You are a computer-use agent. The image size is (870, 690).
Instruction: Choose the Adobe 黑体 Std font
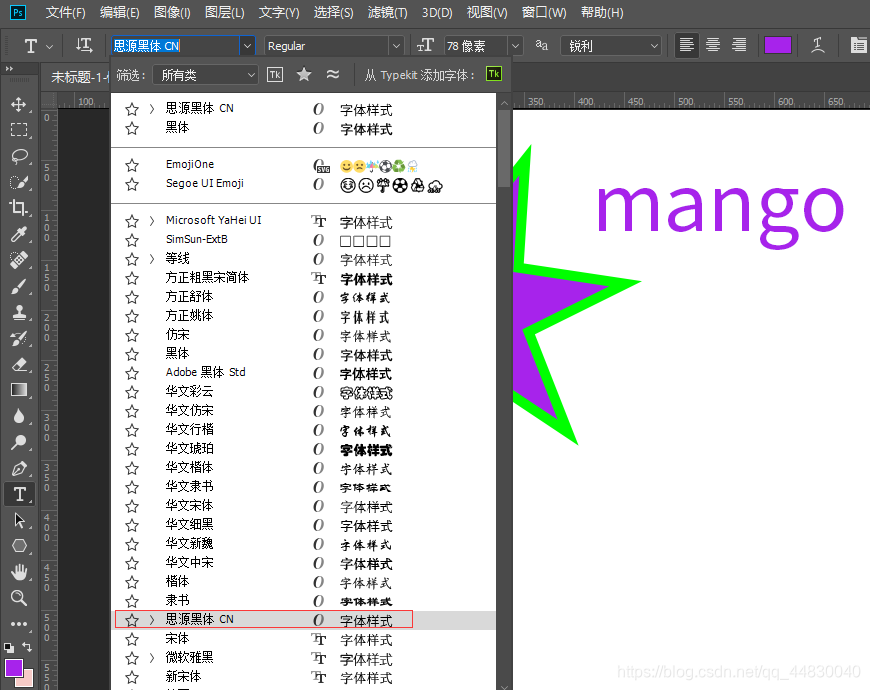pos(304,373)
